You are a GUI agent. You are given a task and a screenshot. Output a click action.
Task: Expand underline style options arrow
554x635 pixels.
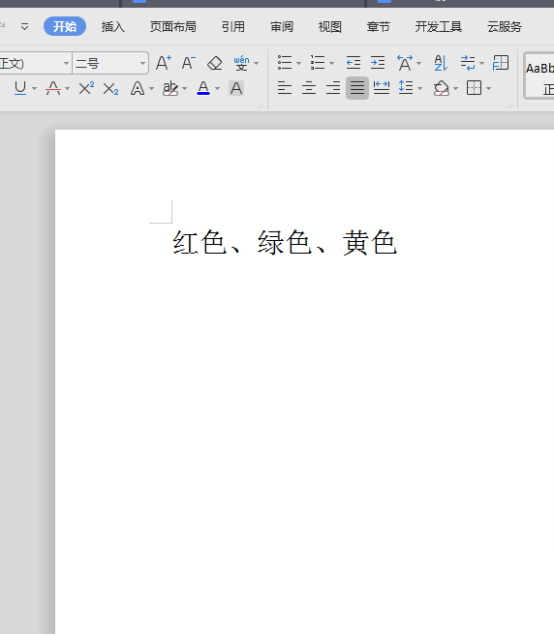[34, 89]
